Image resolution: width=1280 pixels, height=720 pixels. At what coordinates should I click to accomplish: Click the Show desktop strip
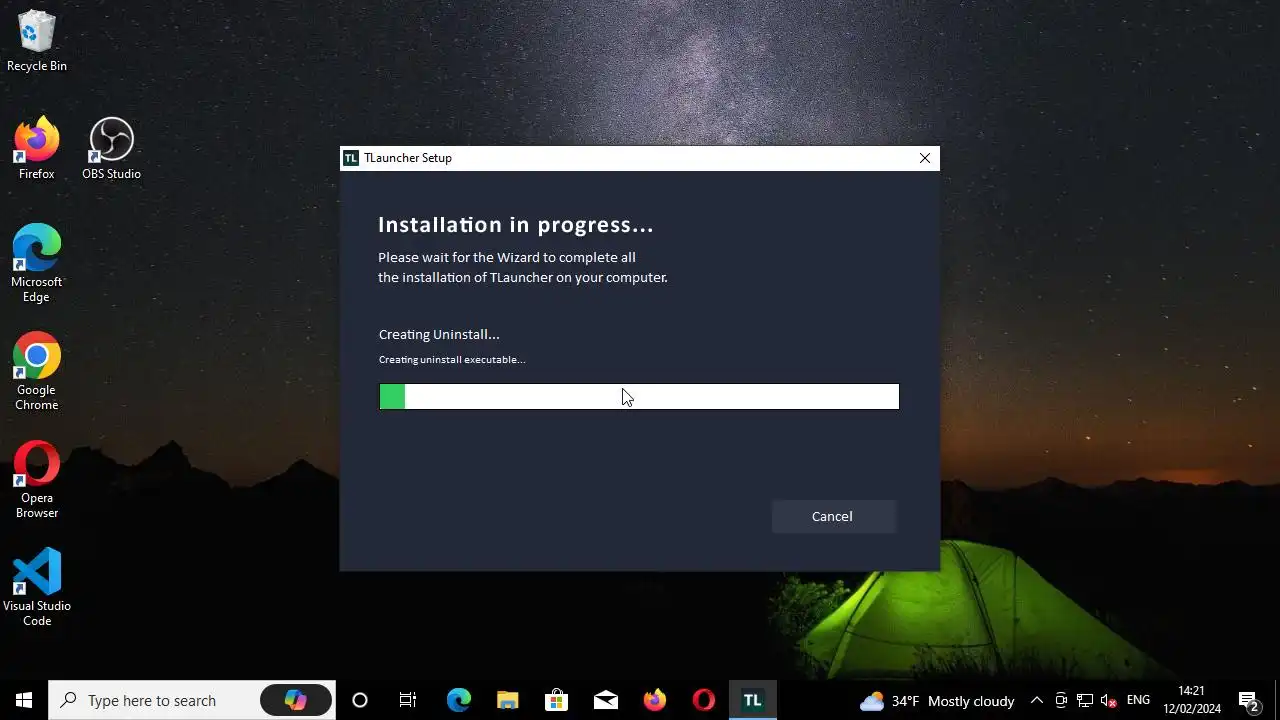(x=1276, y=700)
